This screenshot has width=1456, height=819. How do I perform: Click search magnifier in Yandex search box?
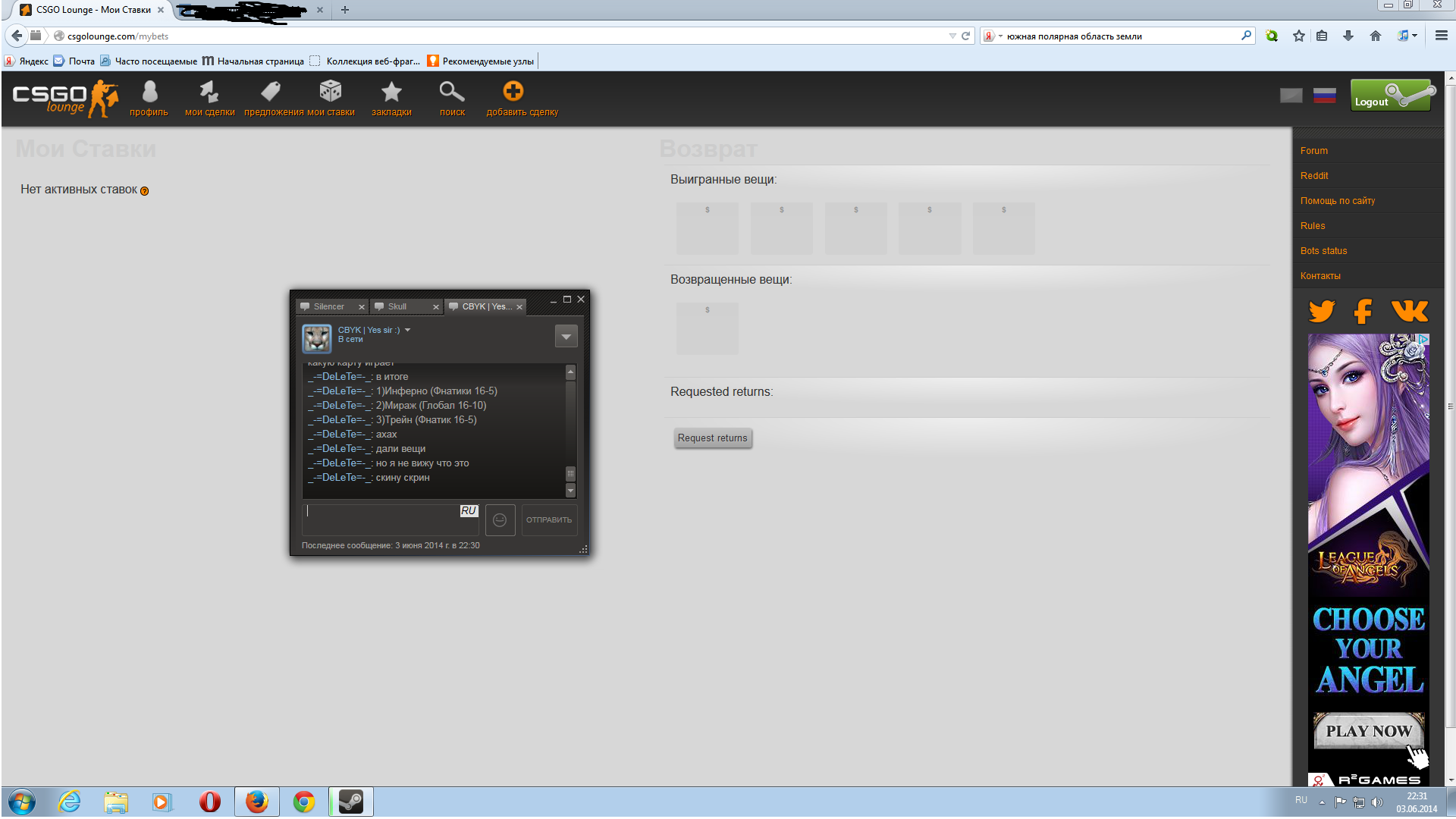pos(1246,36)
